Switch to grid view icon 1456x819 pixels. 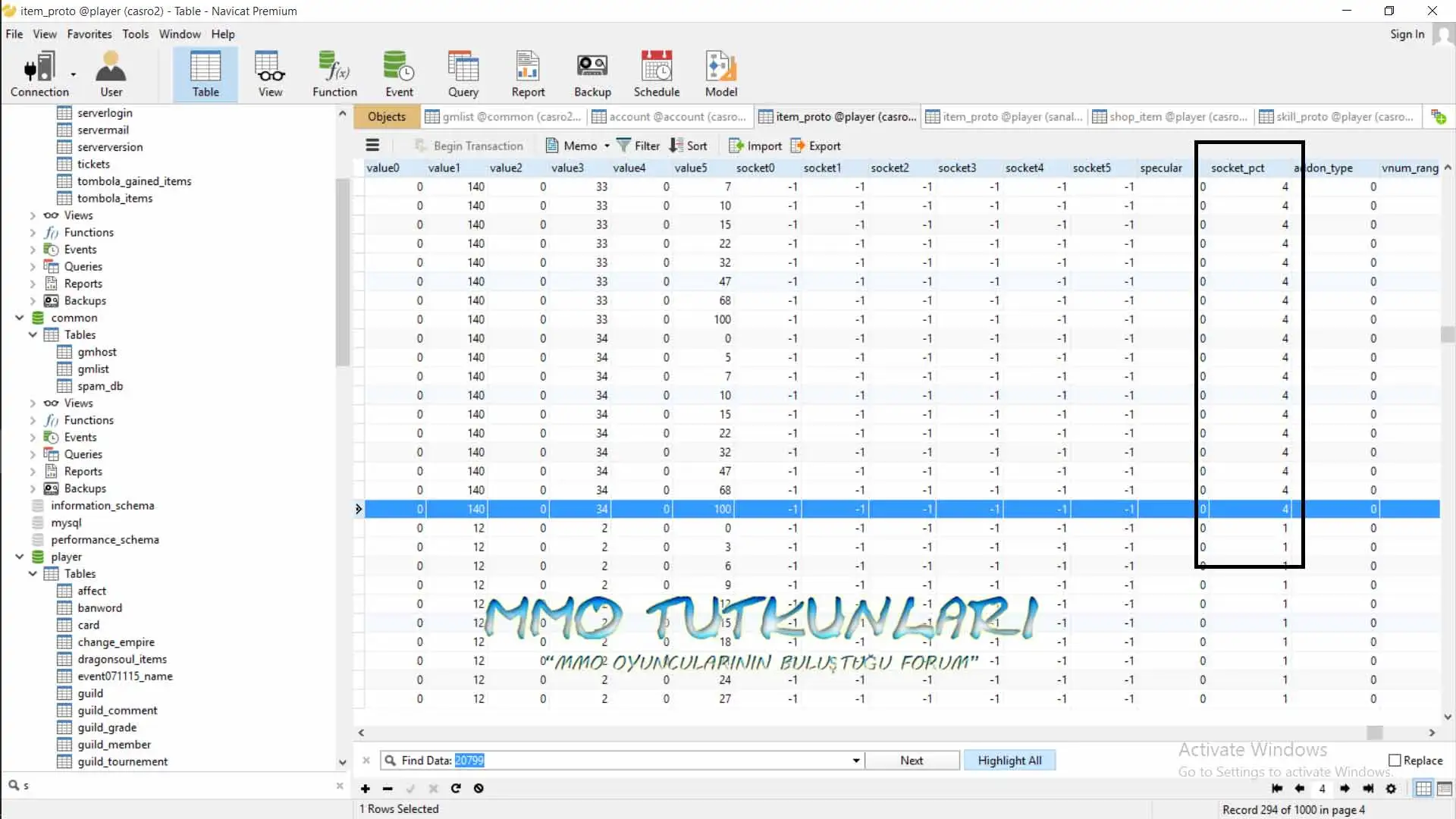(1423, 789)
